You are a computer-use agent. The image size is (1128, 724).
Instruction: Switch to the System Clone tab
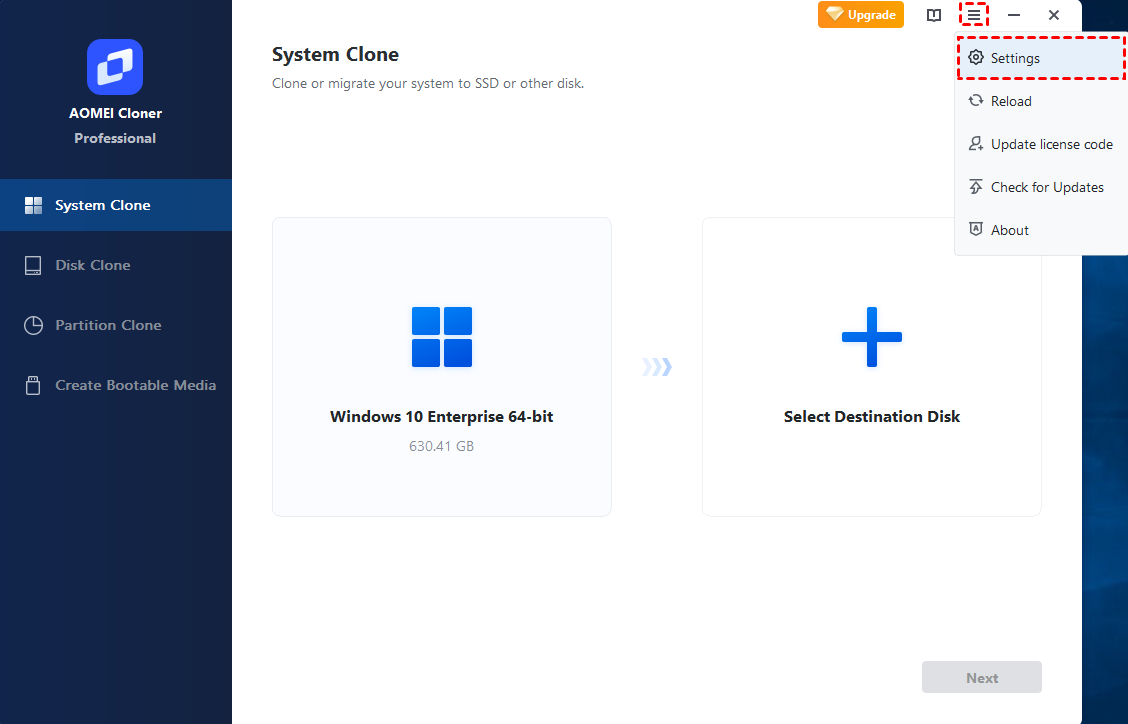[116, 205]
